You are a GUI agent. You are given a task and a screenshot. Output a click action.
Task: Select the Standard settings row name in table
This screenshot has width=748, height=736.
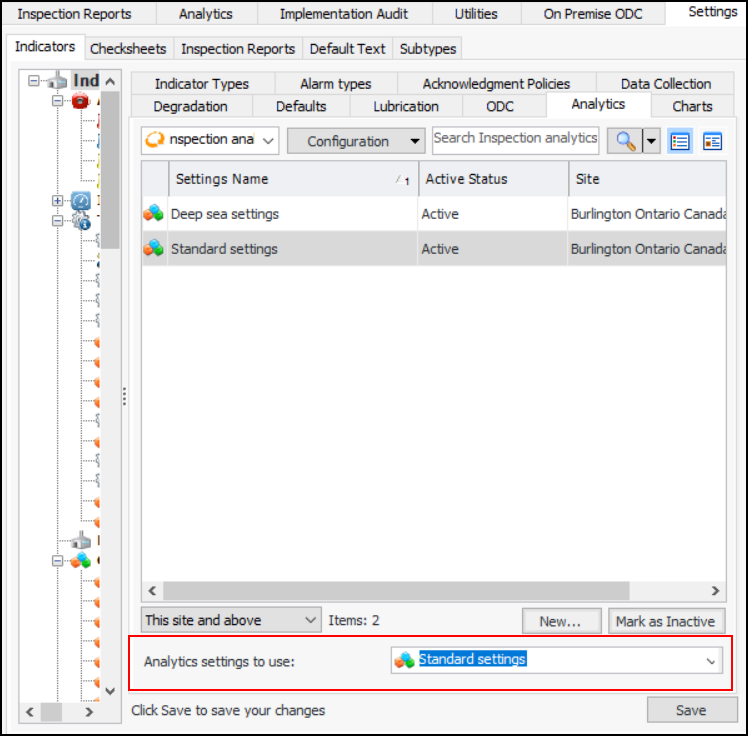(224, 249)
